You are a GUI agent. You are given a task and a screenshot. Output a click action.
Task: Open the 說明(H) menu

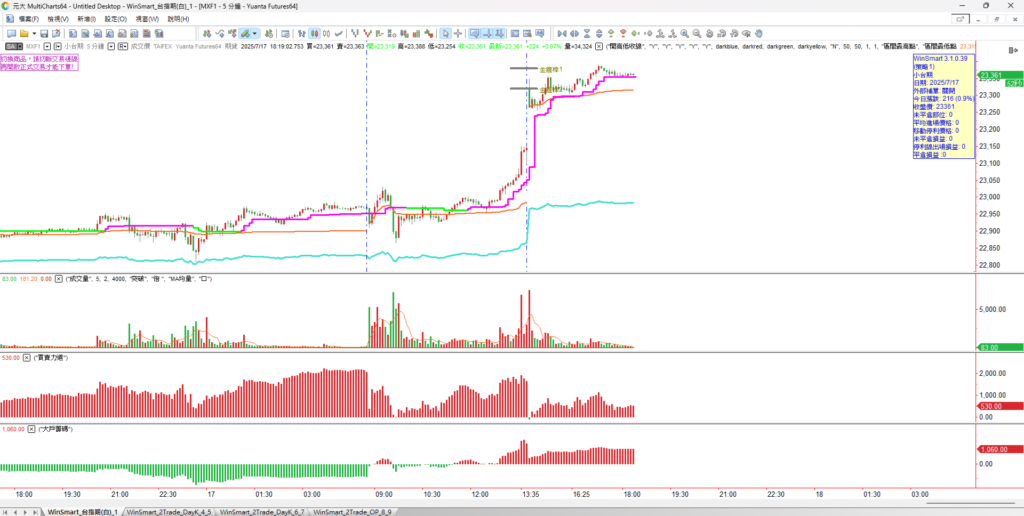[178, 19]
